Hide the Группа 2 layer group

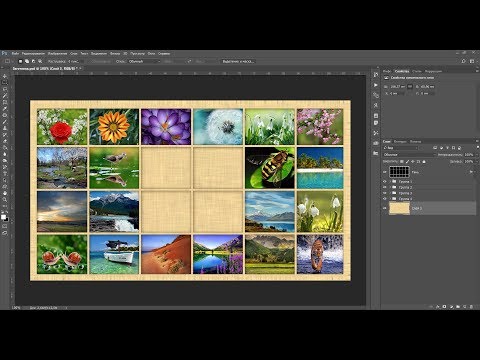[385, 187]
